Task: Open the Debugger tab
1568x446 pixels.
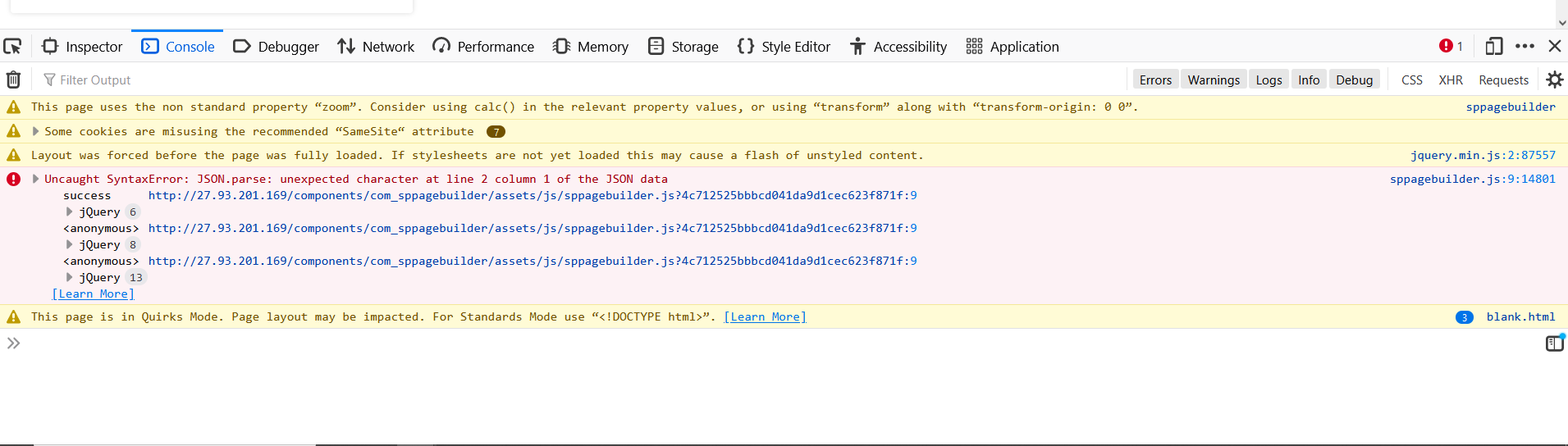Action: 277,47
